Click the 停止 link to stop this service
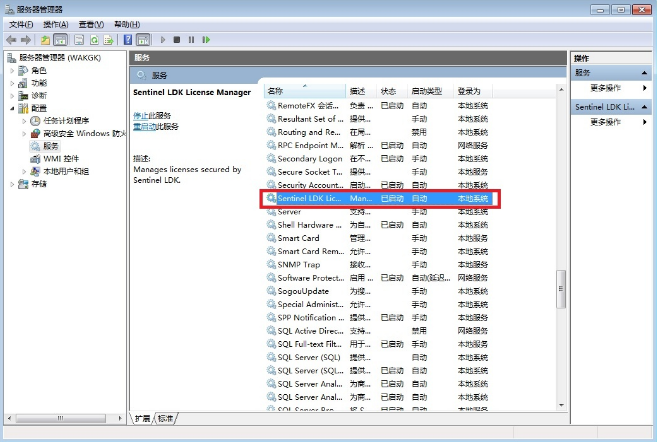 pyautogui.click(x=140, y=115)
